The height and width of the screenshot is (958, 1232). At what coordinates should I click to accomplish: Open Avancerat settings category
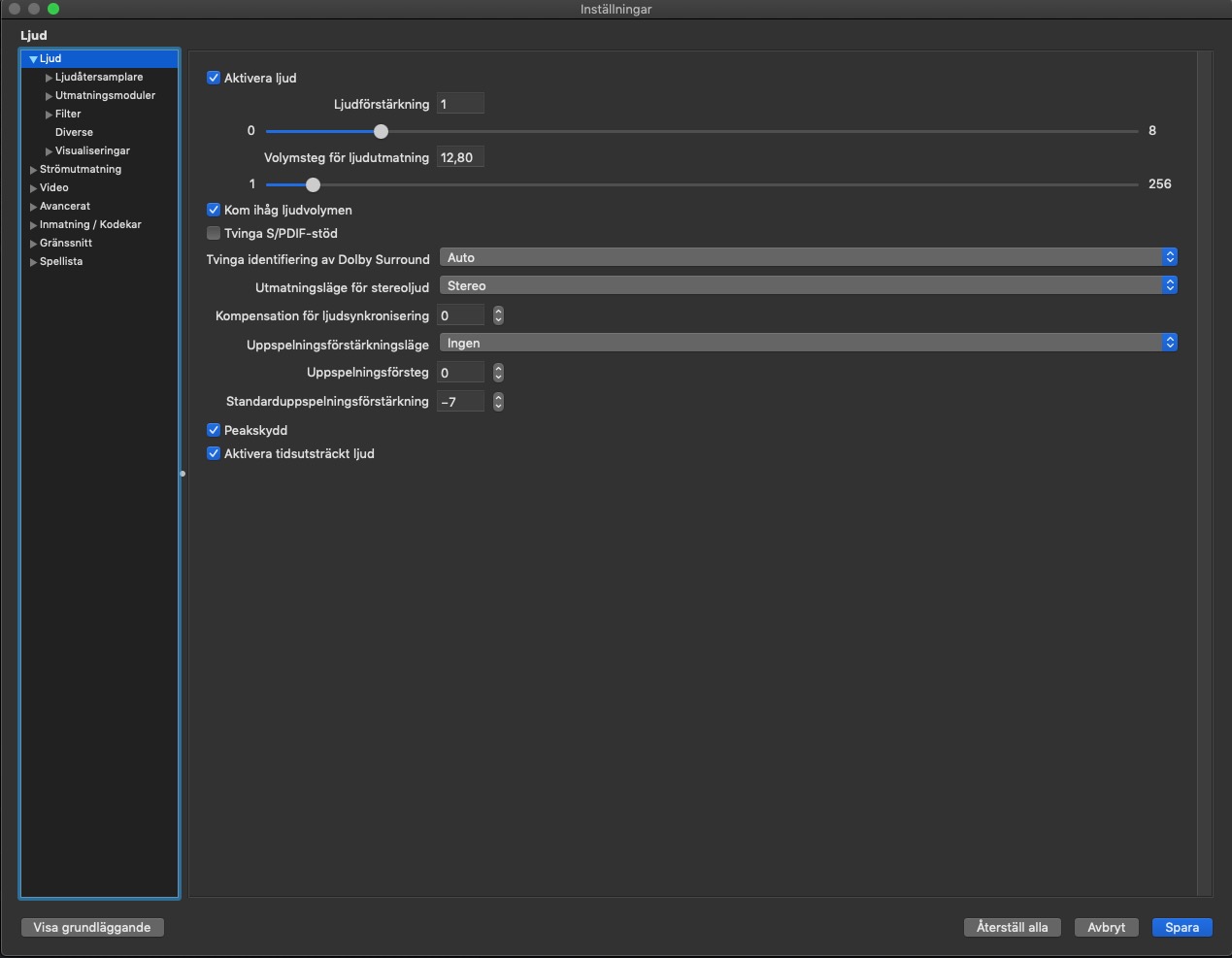tap(65, 206)
